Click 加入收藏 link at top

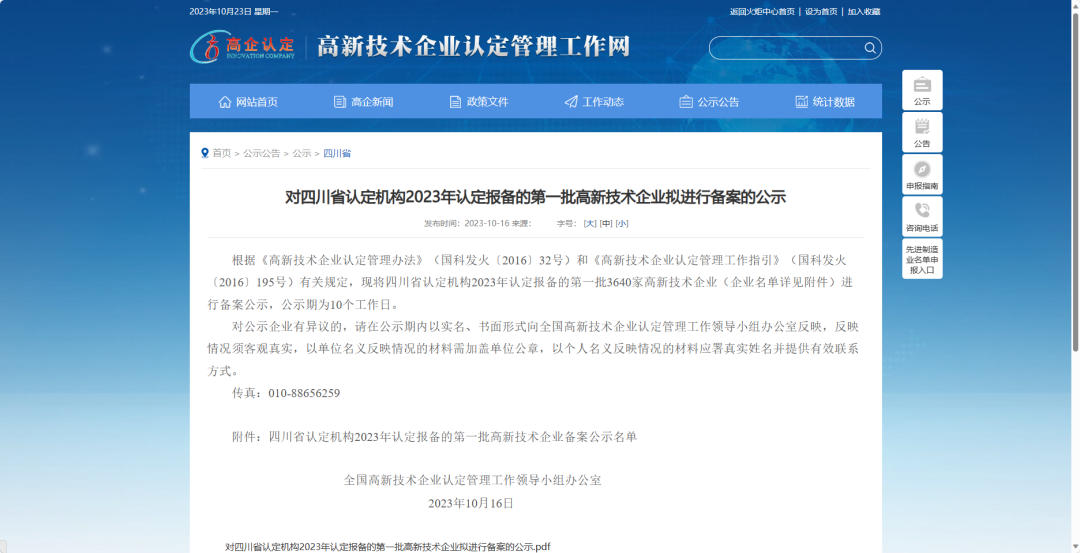pyautogui.click(x=864, y=12)
